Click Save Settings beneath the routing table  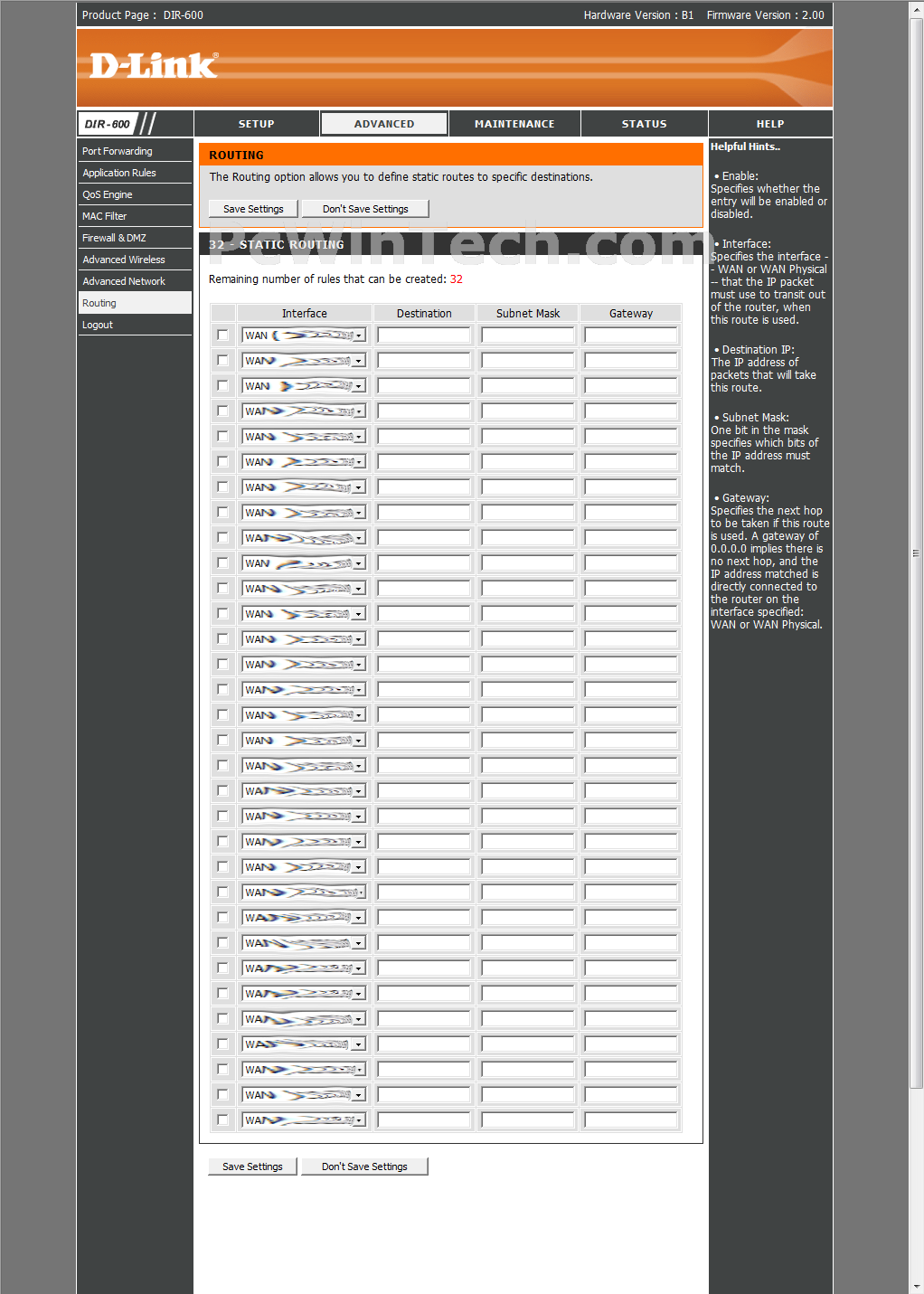[252, 1166]
